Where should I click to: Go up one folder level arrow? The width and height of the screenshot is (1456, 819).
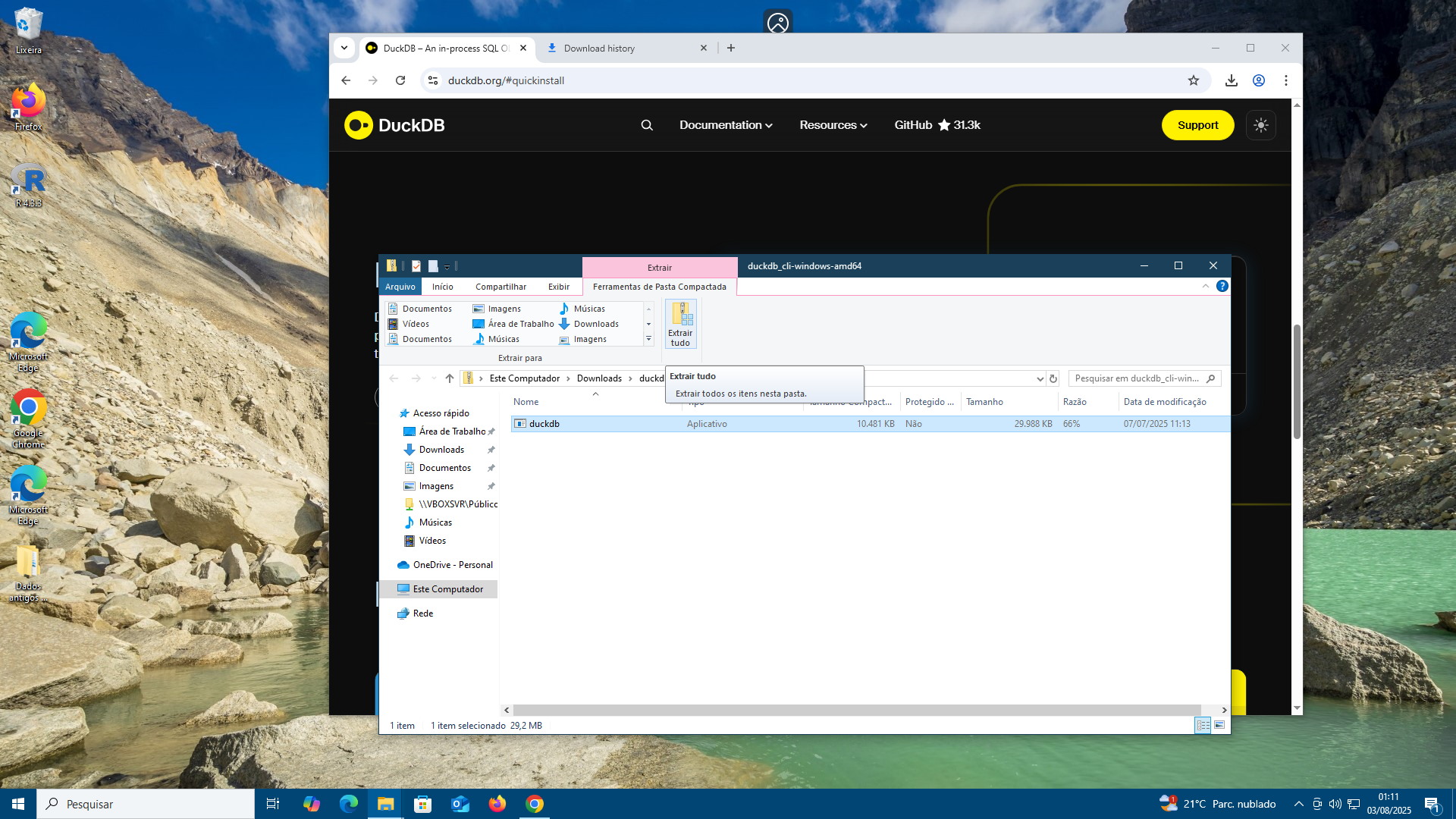(450, 378)
